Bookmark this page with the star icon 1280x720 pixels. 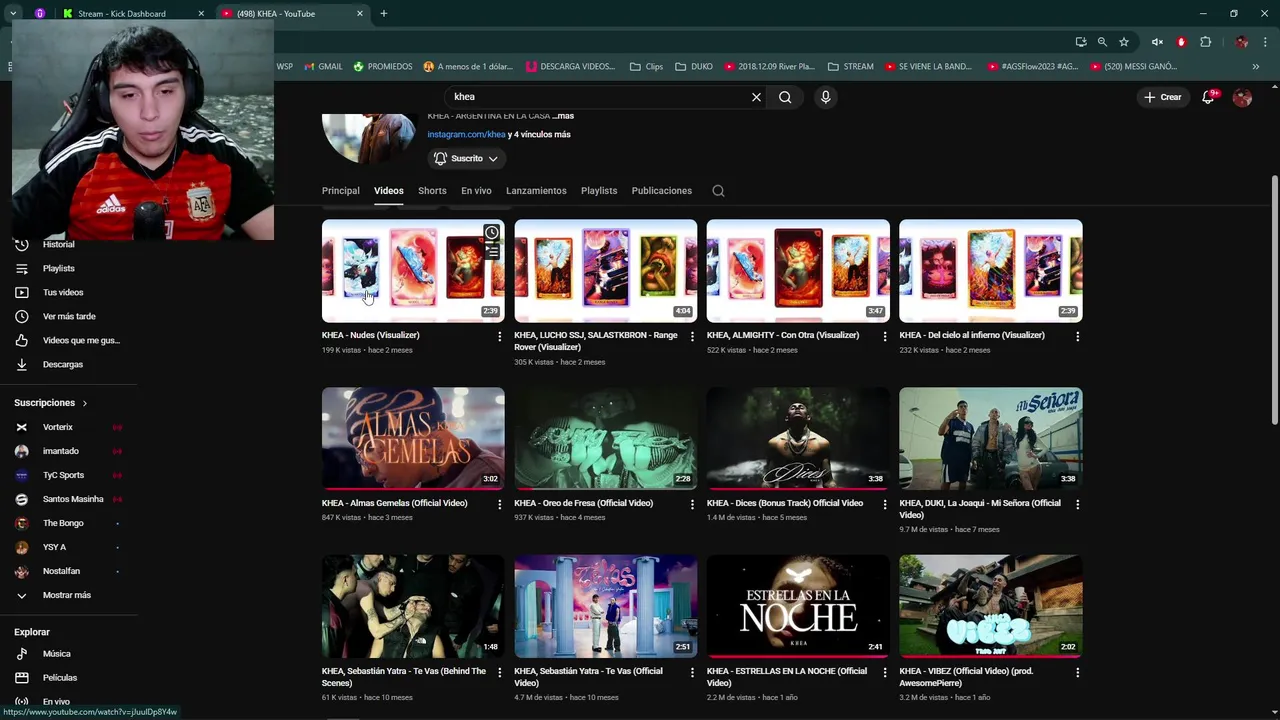[1124, 42]
